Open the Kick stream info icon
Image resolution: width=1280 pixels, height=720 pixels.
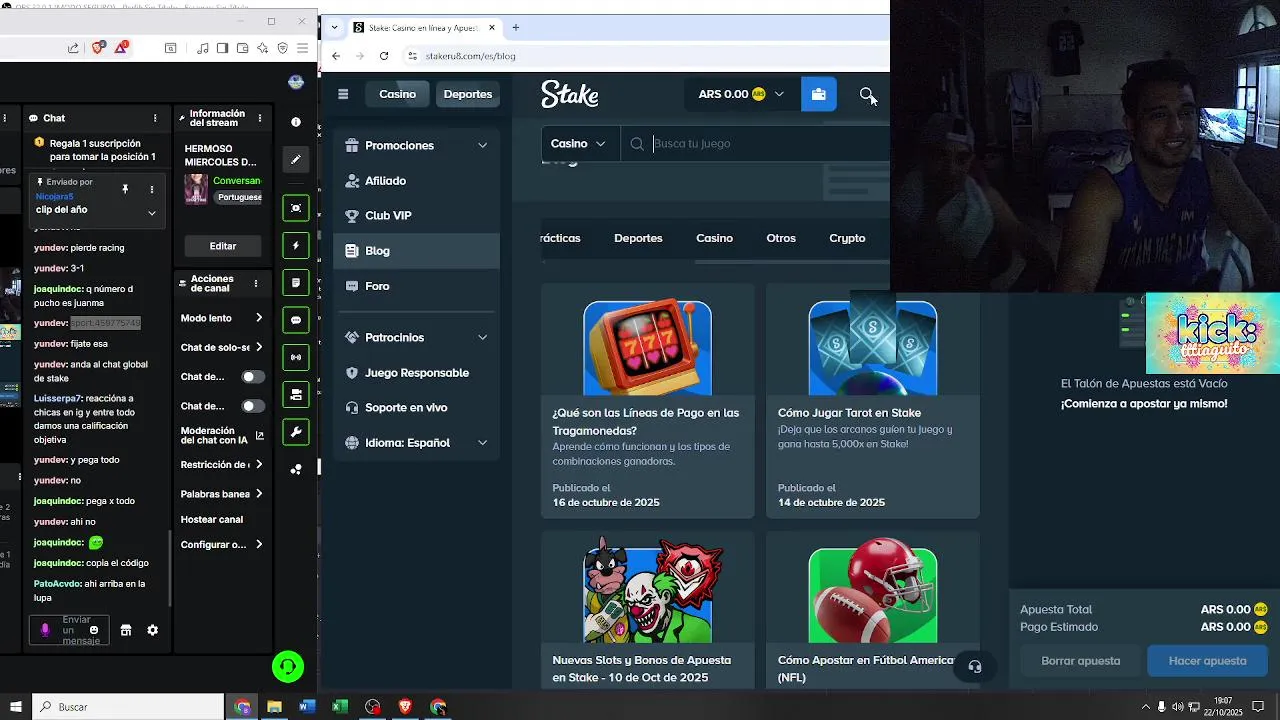tap(296, 122)
